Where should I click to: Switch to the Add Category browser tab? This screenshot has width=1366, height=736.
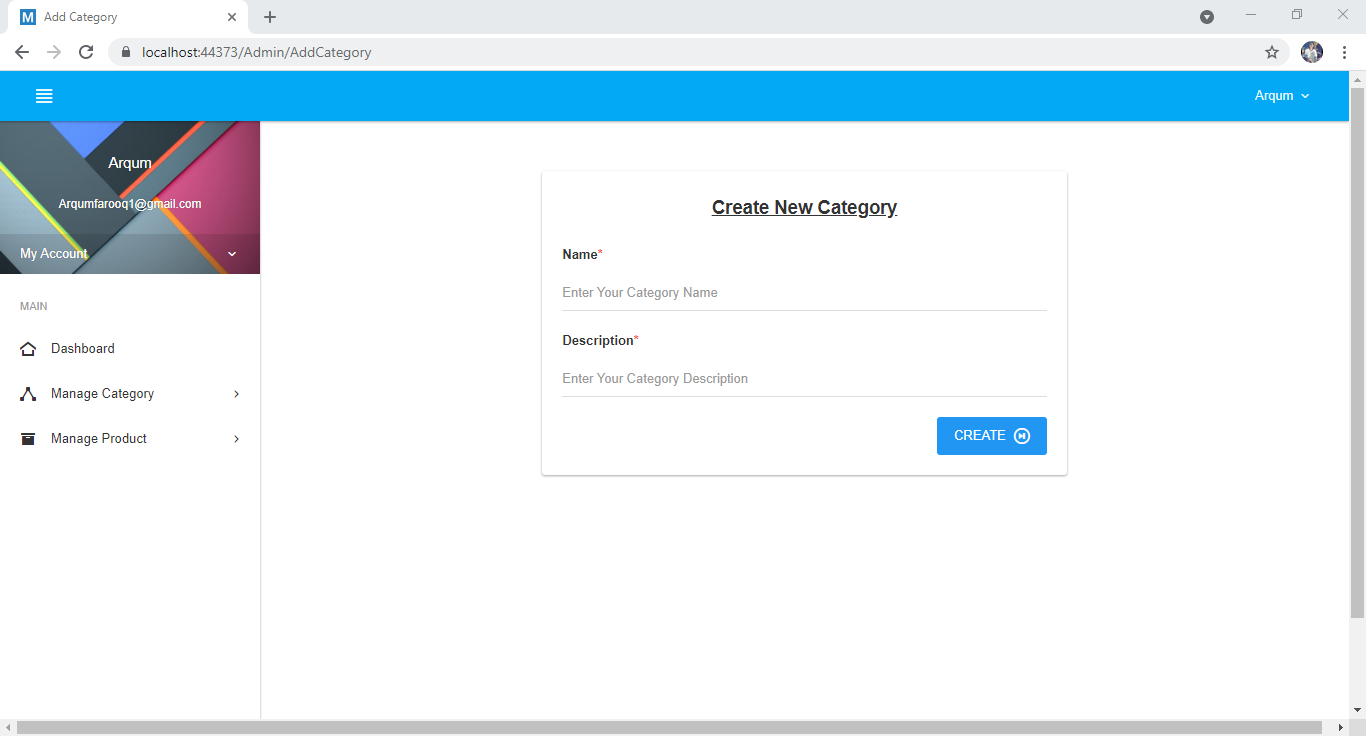click(128, 17)
